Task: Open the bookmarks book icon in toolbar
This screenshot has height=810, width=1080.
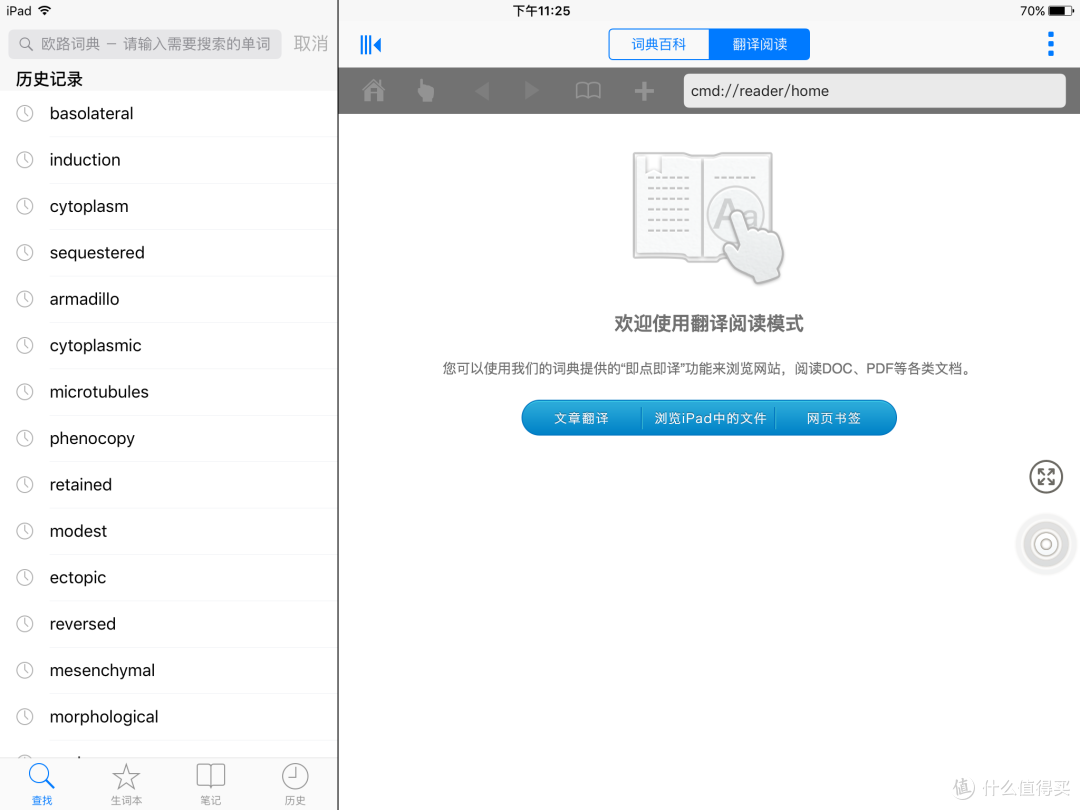Action: (x=588, y=91)
